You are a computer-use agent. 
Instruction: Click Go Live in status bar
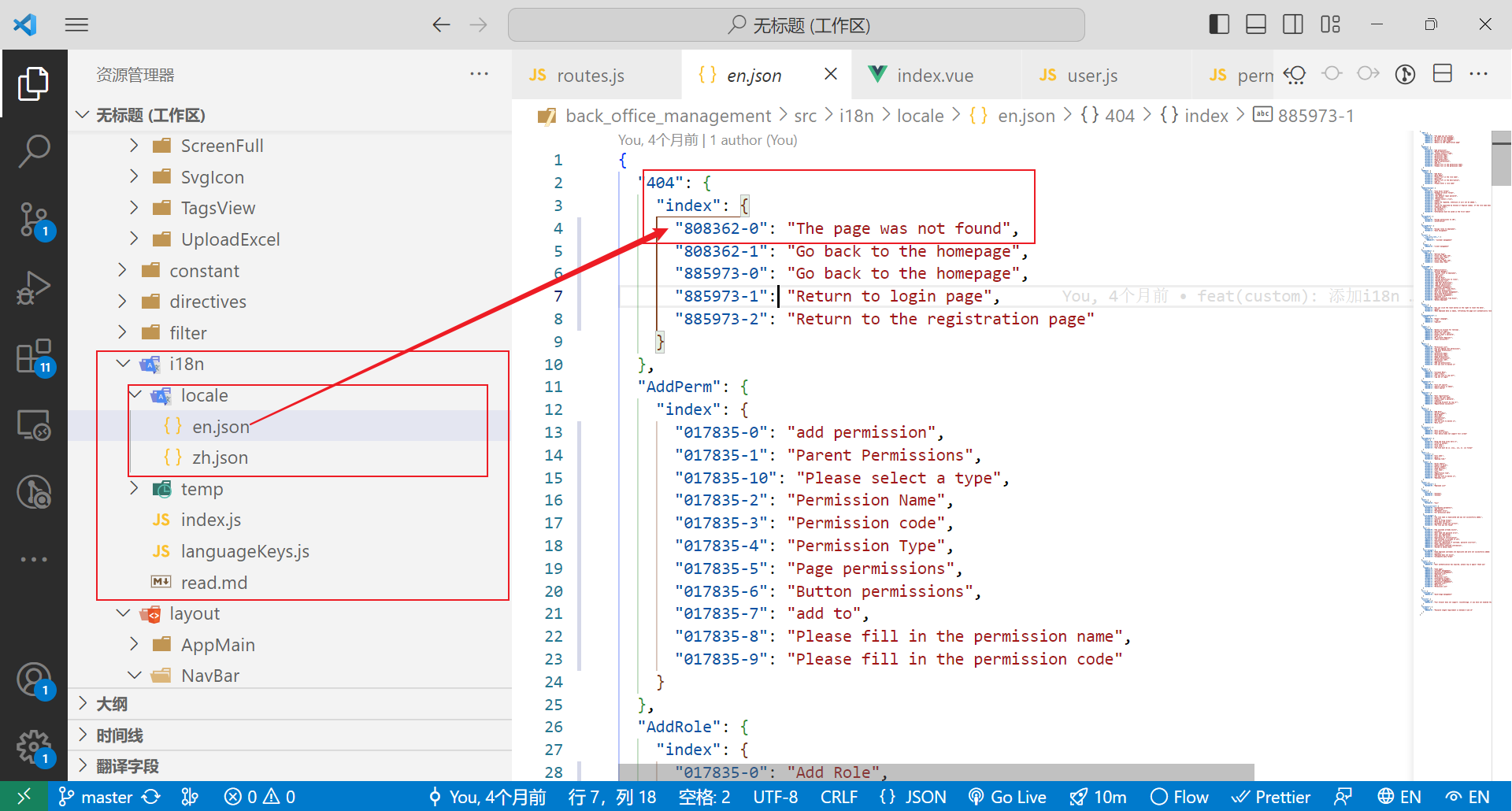tap(1007, 797)
